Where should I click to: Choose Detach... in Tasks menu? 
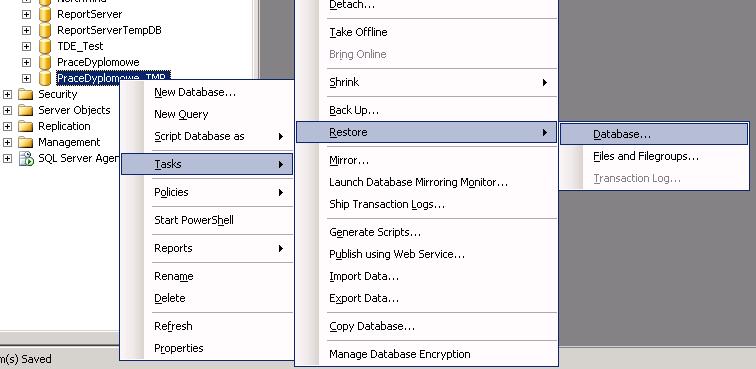tap(426, 5)
